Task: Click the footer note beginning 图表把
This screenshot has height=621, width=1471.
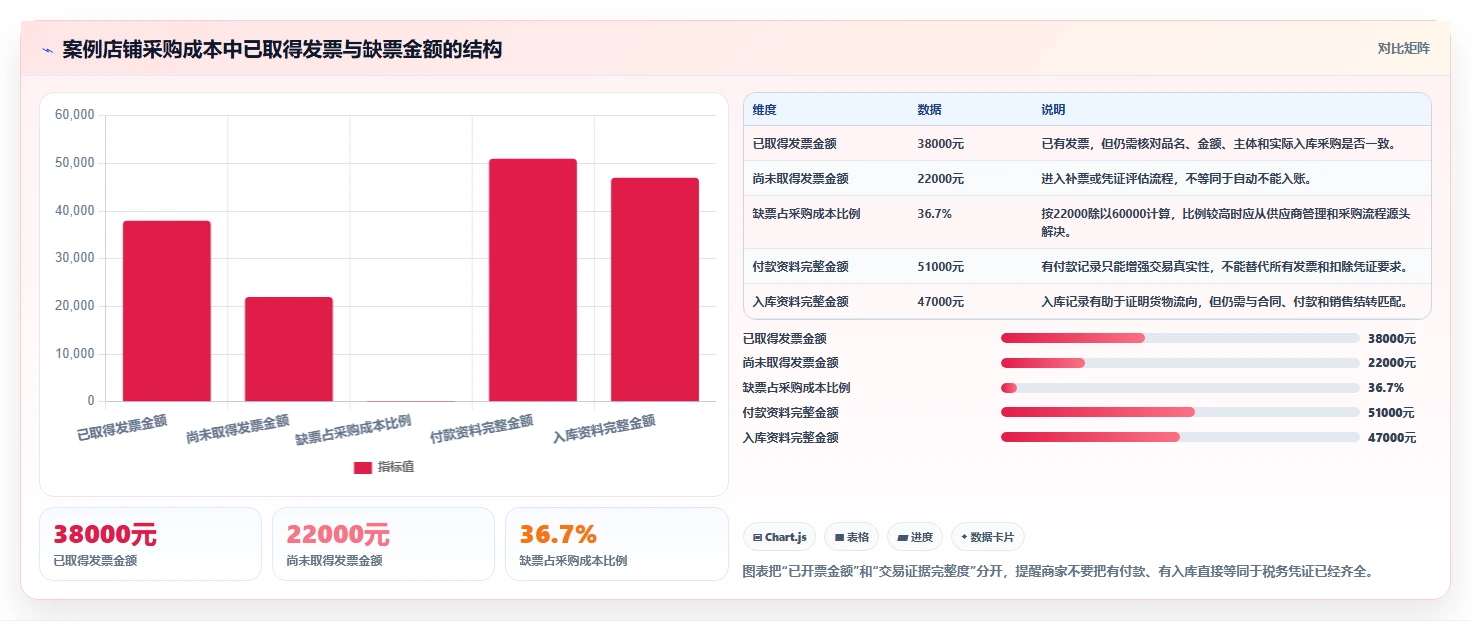Action: click(1058, 572)
